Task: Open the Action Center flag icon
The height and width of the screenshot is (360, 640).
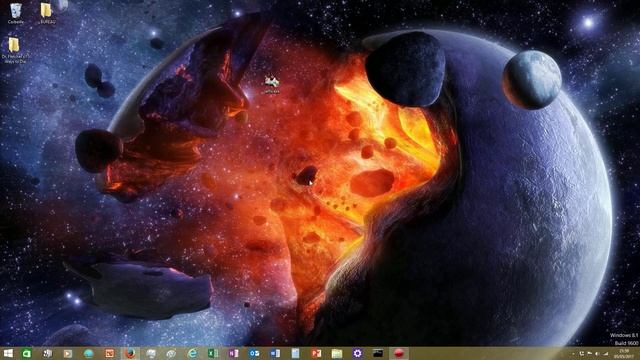Action: click(590, 354)
